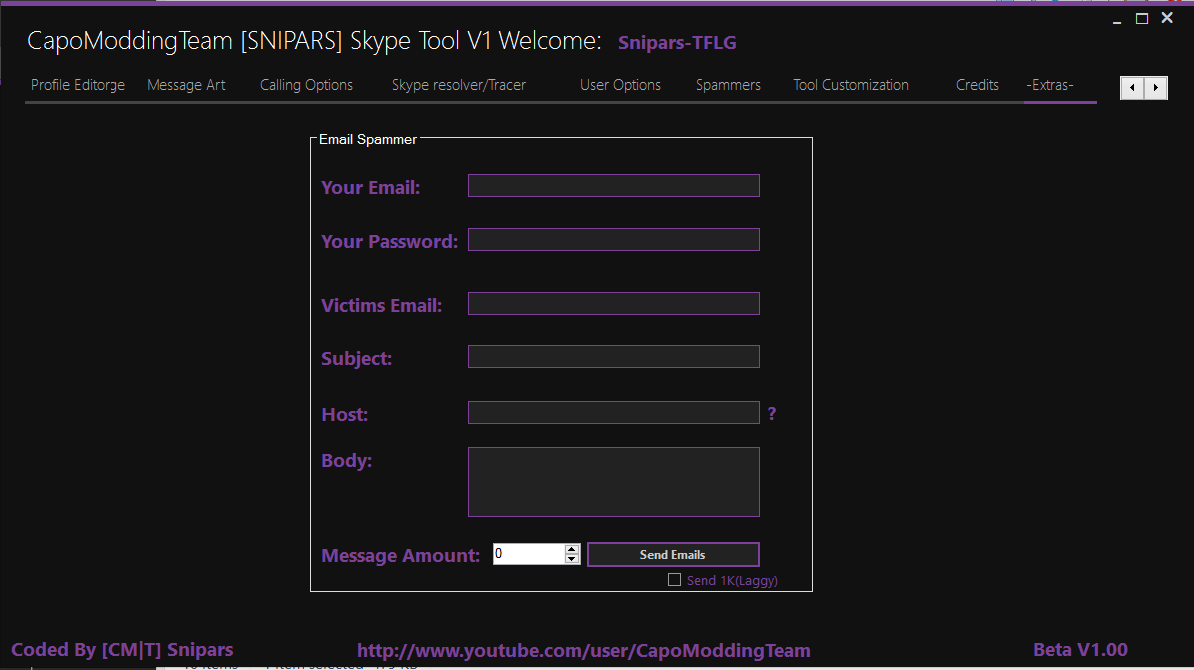
Task: Increase Message Amount with up arrow
Action: pos(572,549)
